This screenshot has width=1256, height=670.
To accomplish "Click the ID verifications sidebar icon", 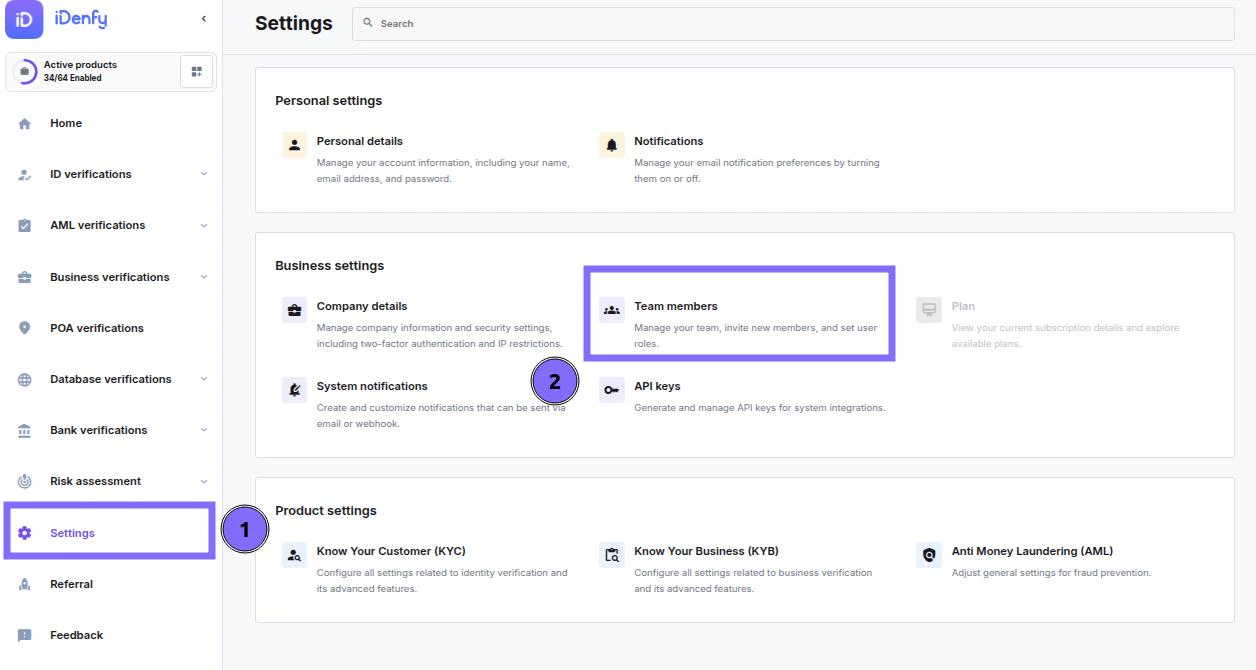I will 25,175.
